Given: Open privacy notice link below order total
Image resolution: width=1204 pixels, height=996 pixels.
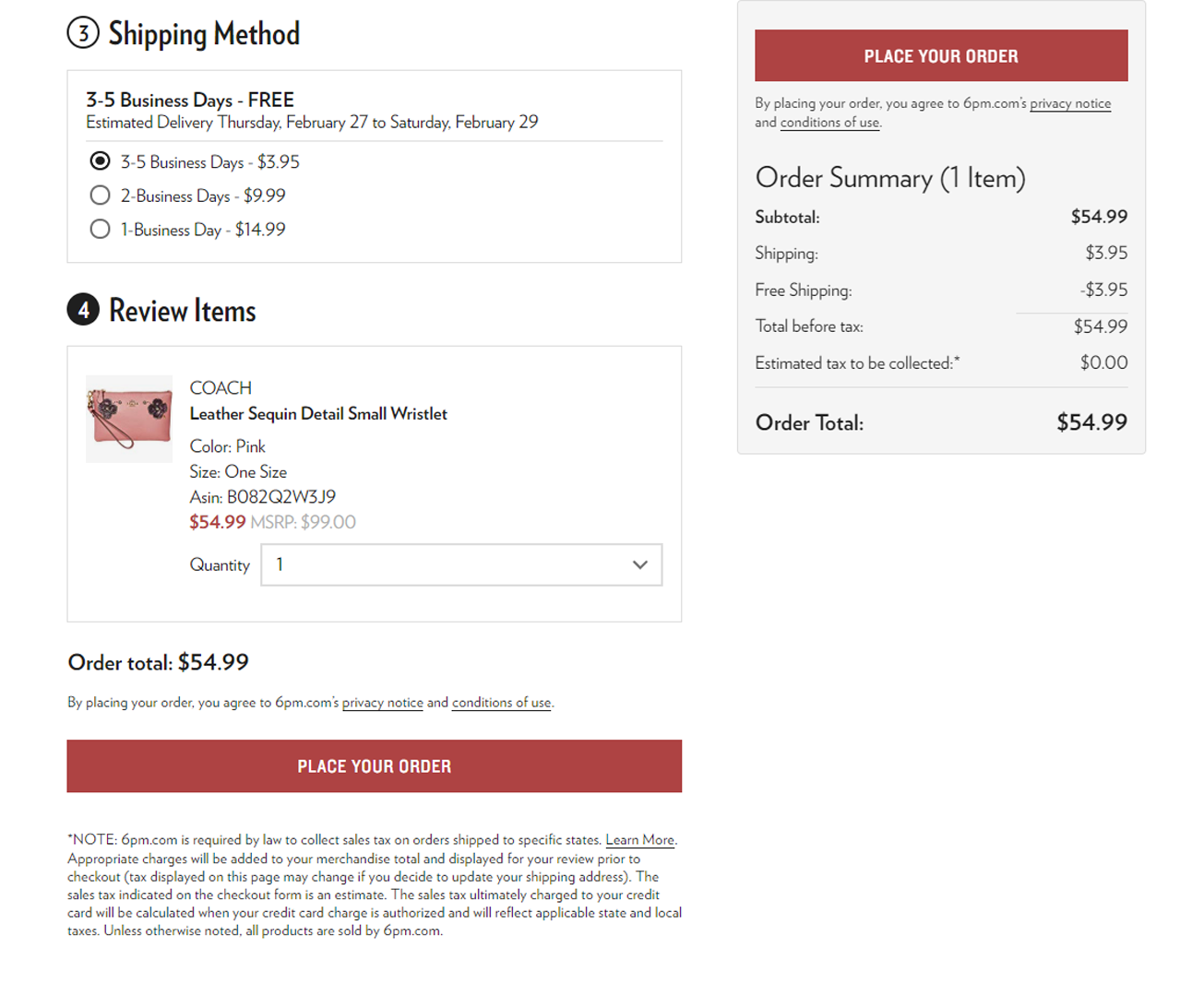Looking at the screenshot, I should click(x=382, y=703).
